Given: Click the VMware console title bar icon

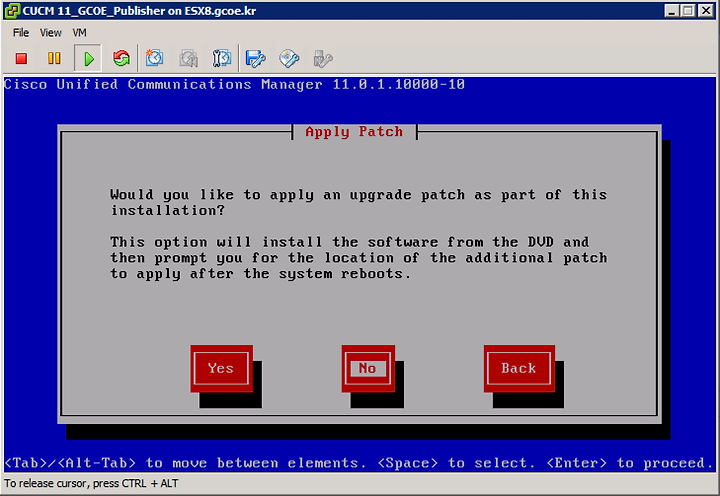Looking at the screenshot, I should tap(12, 11).
